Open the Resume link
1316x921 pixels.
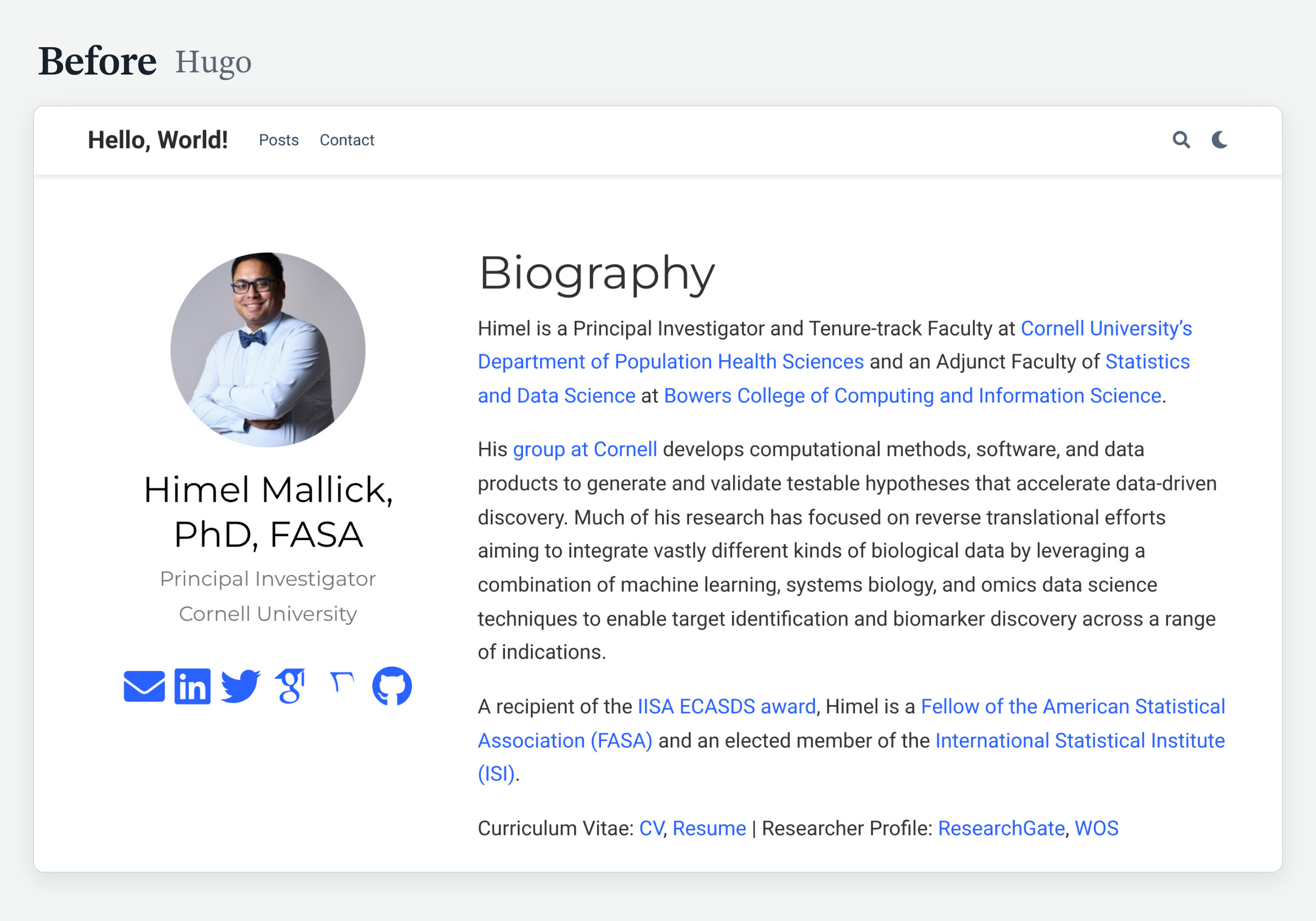(x=709, y=829)
